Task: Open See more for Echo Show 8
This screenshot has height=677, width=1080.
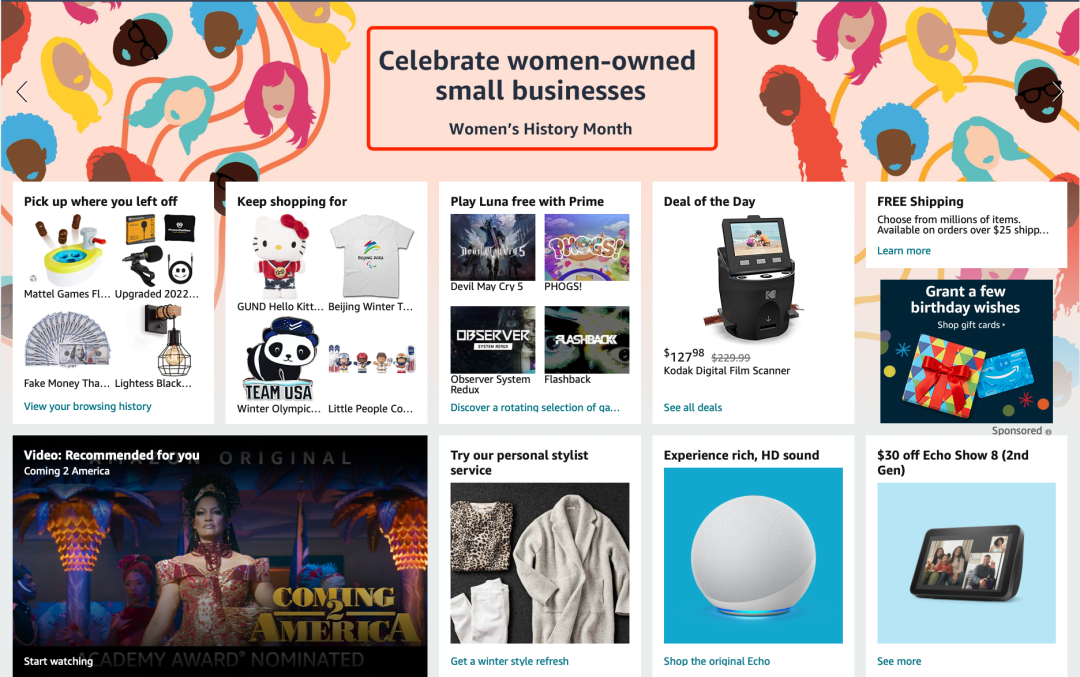Action: click(899, 661)
